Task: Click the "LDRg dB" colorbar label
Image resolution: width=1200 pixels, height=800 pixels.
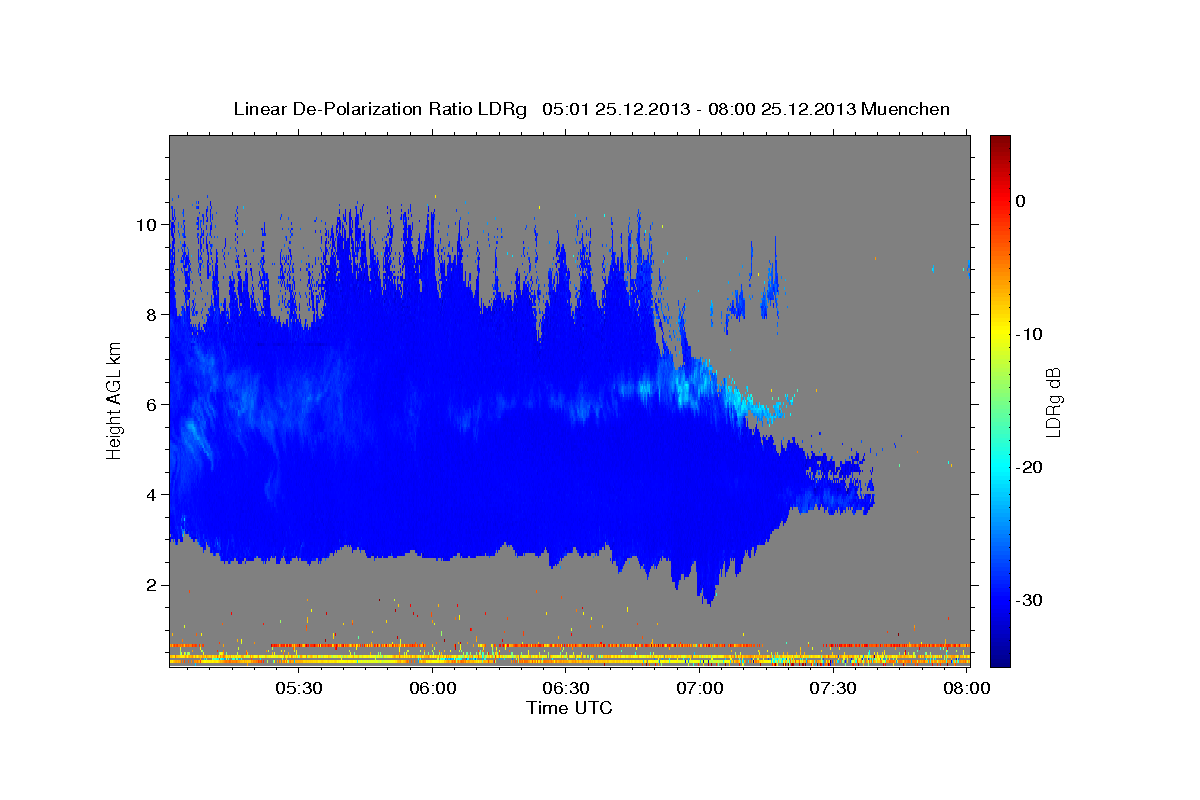Action: coord(1053,401)
